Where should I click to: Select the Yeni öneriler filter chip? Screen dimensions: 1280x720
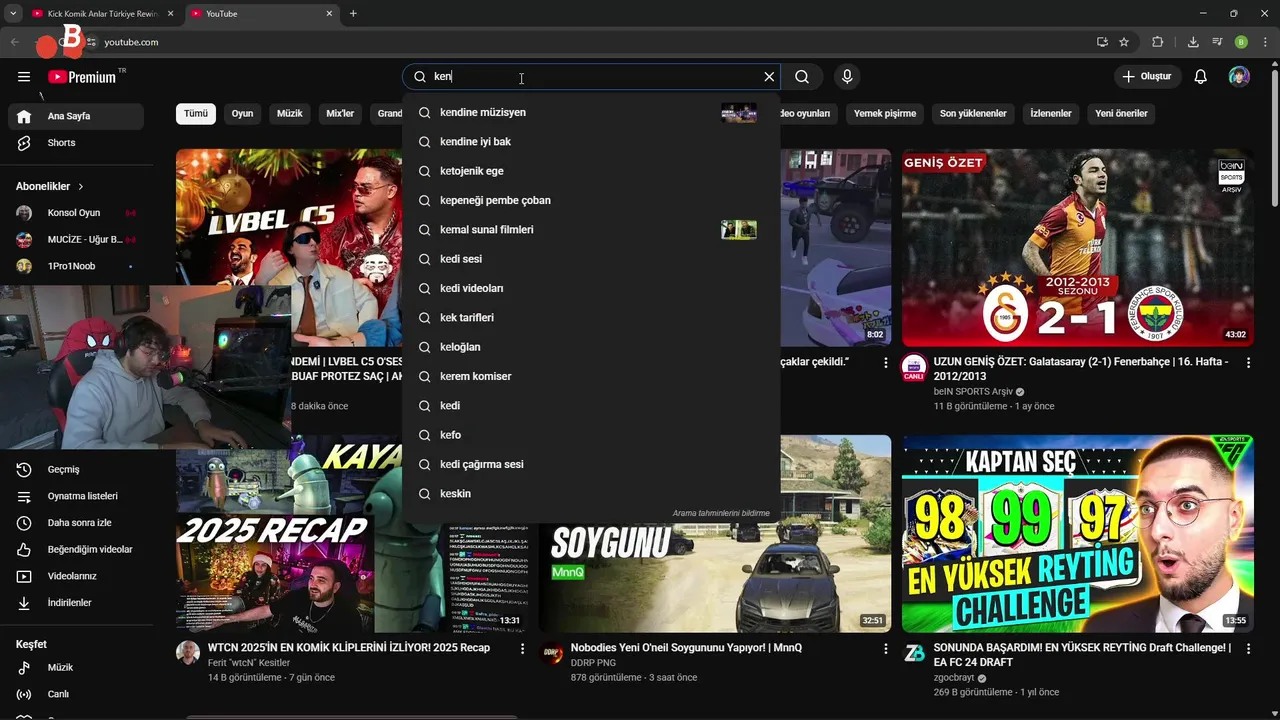click(x=1121, y=114)
